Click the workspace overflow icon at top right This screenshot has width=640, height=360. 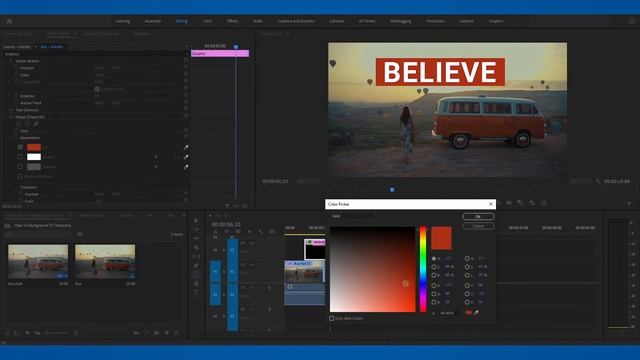(631, 21)
